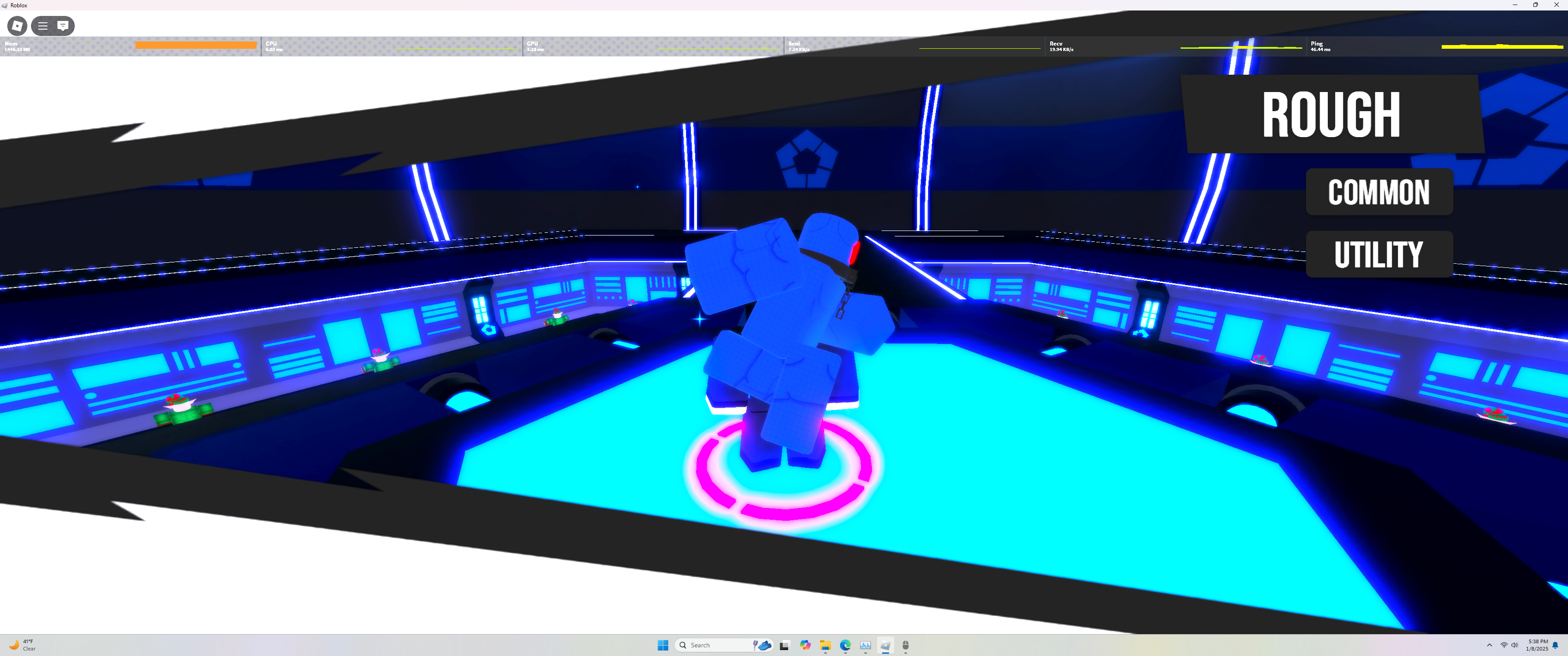Open the mouse utility taskbar app
This screenshot has width=1568, height=656.
pyautogui.click(x=905, y=645)
